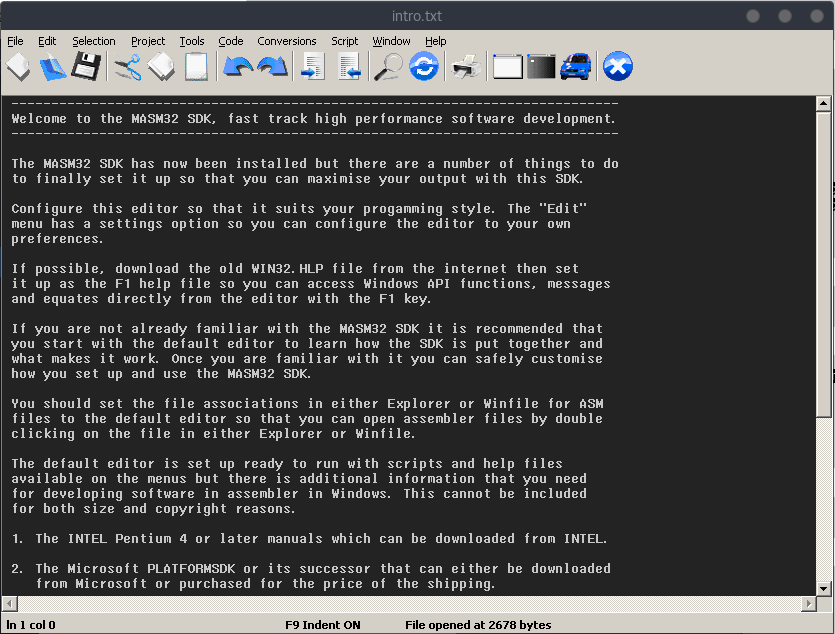Click the New file toolbar icon
The height and width of the screenshot is (634, 835).
tap(18, 67)
